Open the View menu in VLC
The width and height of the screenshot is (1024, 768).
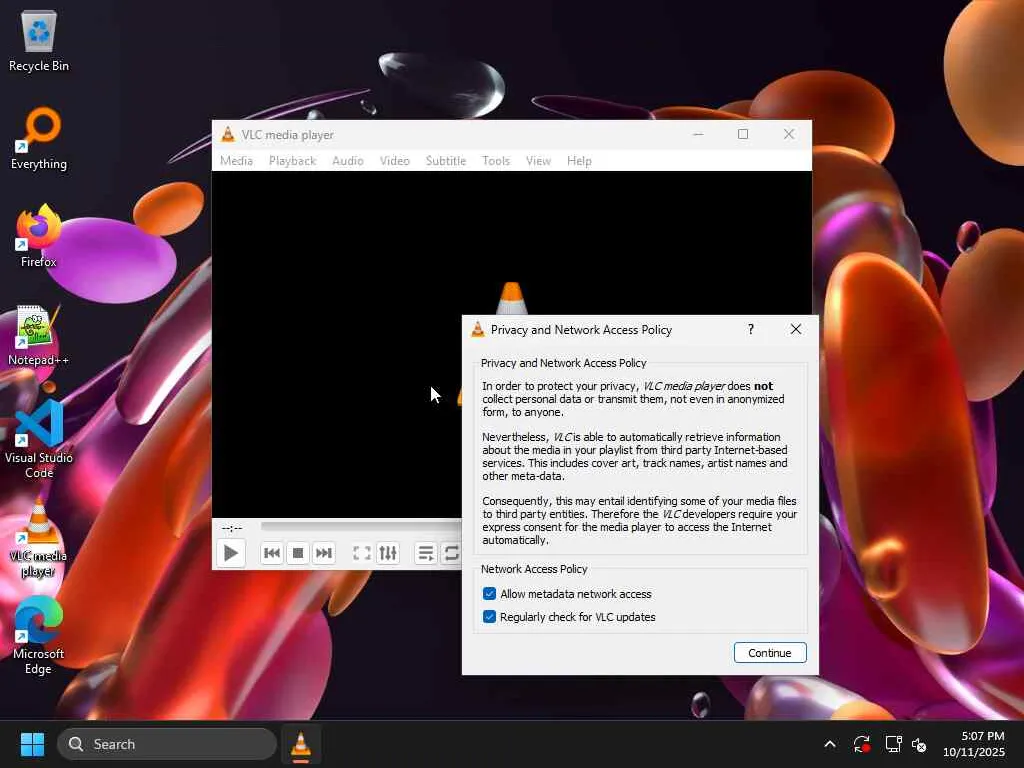[x=538, y=161]
